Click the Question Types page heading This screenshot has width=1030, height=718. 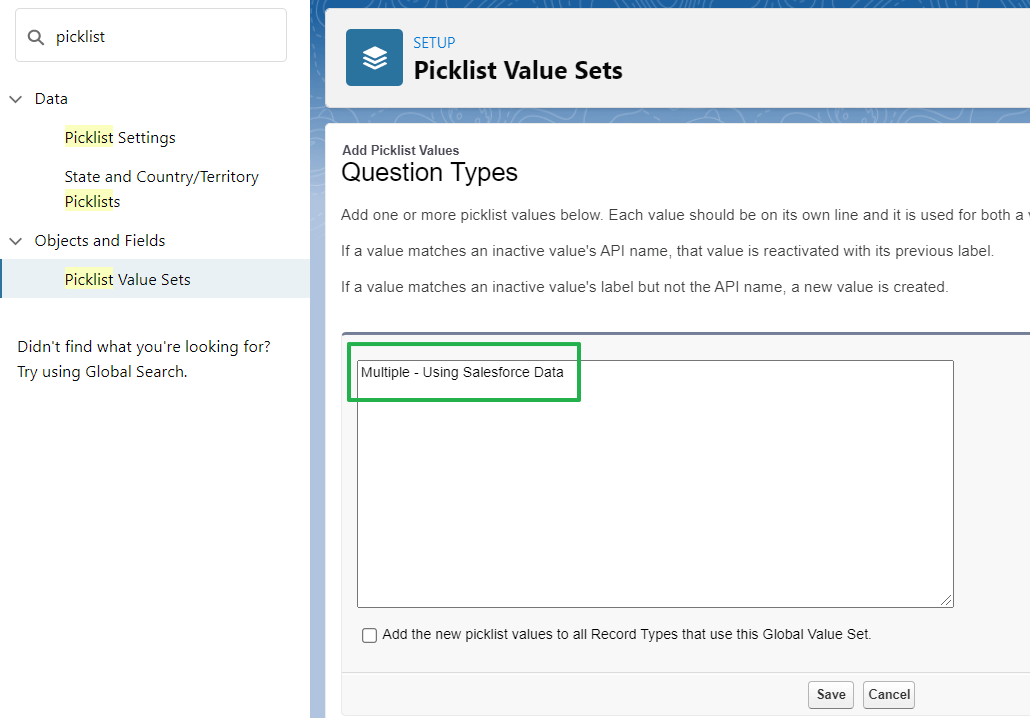coord(430,172)
